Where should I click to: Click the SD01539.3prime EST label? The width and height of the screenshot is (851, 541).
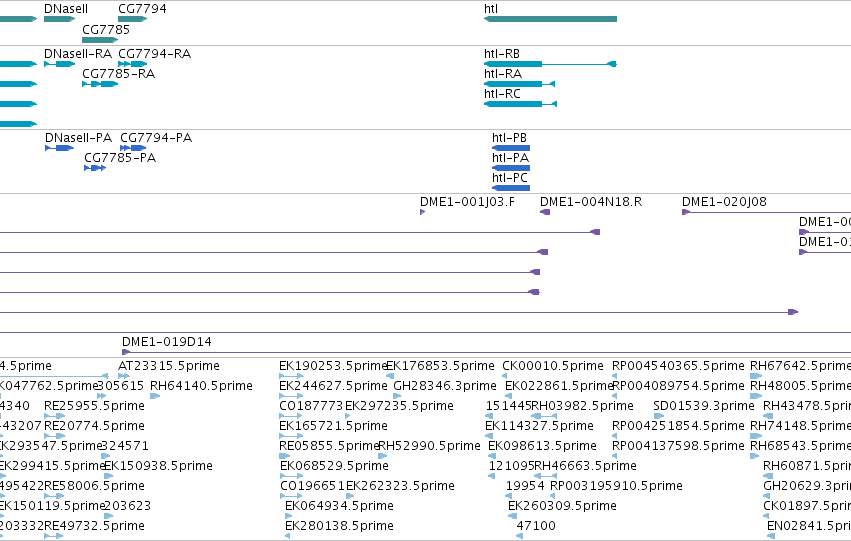(x=704, y=406)
